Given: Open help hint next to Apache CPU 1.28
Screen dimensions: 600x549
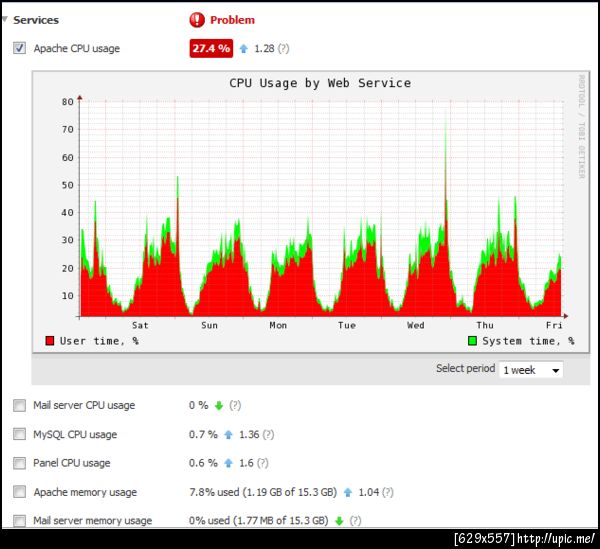Looking at the screenshot, I should click(x=284, y=49).
